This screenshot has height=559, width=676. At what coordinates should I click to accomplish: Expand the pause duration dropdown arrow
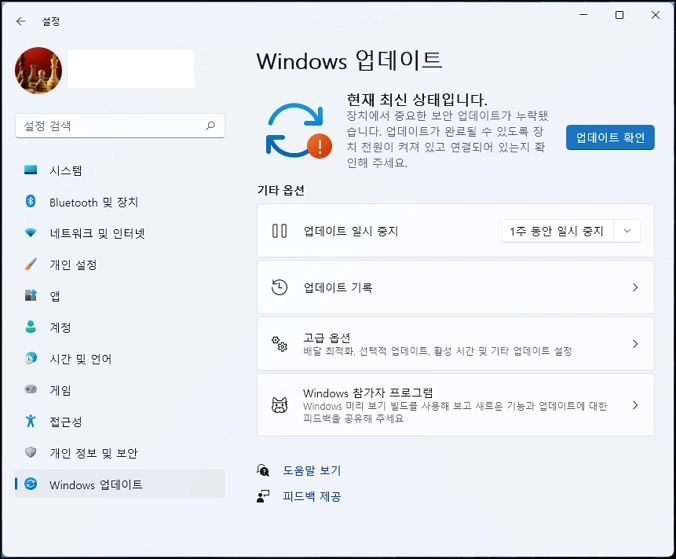click(x=627, y=231)
